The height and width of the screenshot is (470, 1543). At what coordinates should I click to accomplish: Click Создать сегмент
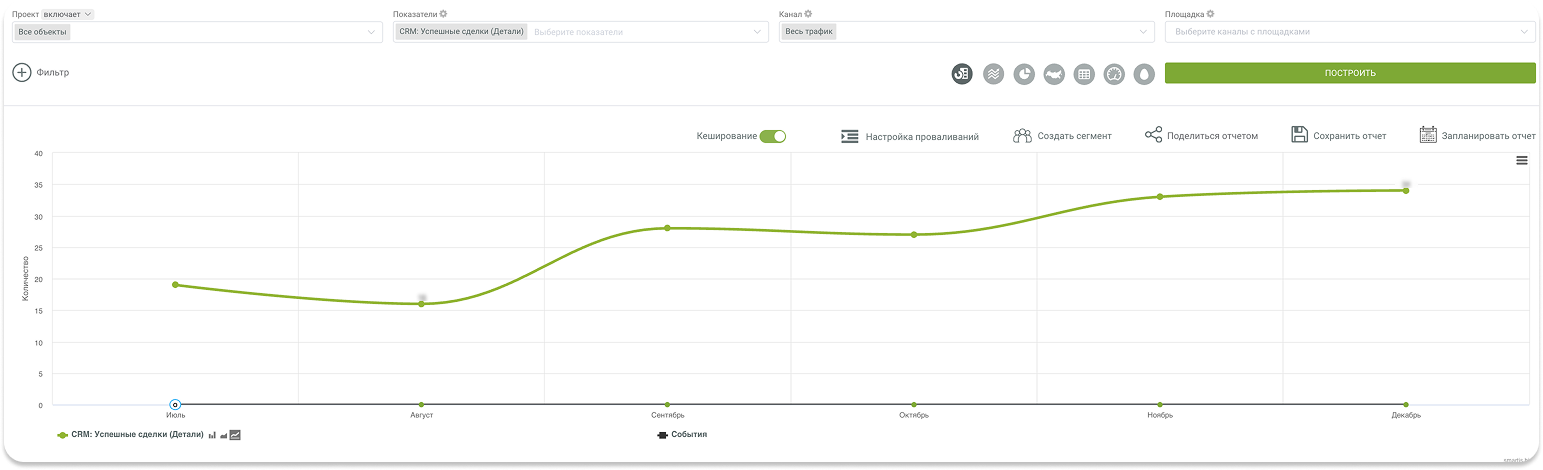[1062, 136]
